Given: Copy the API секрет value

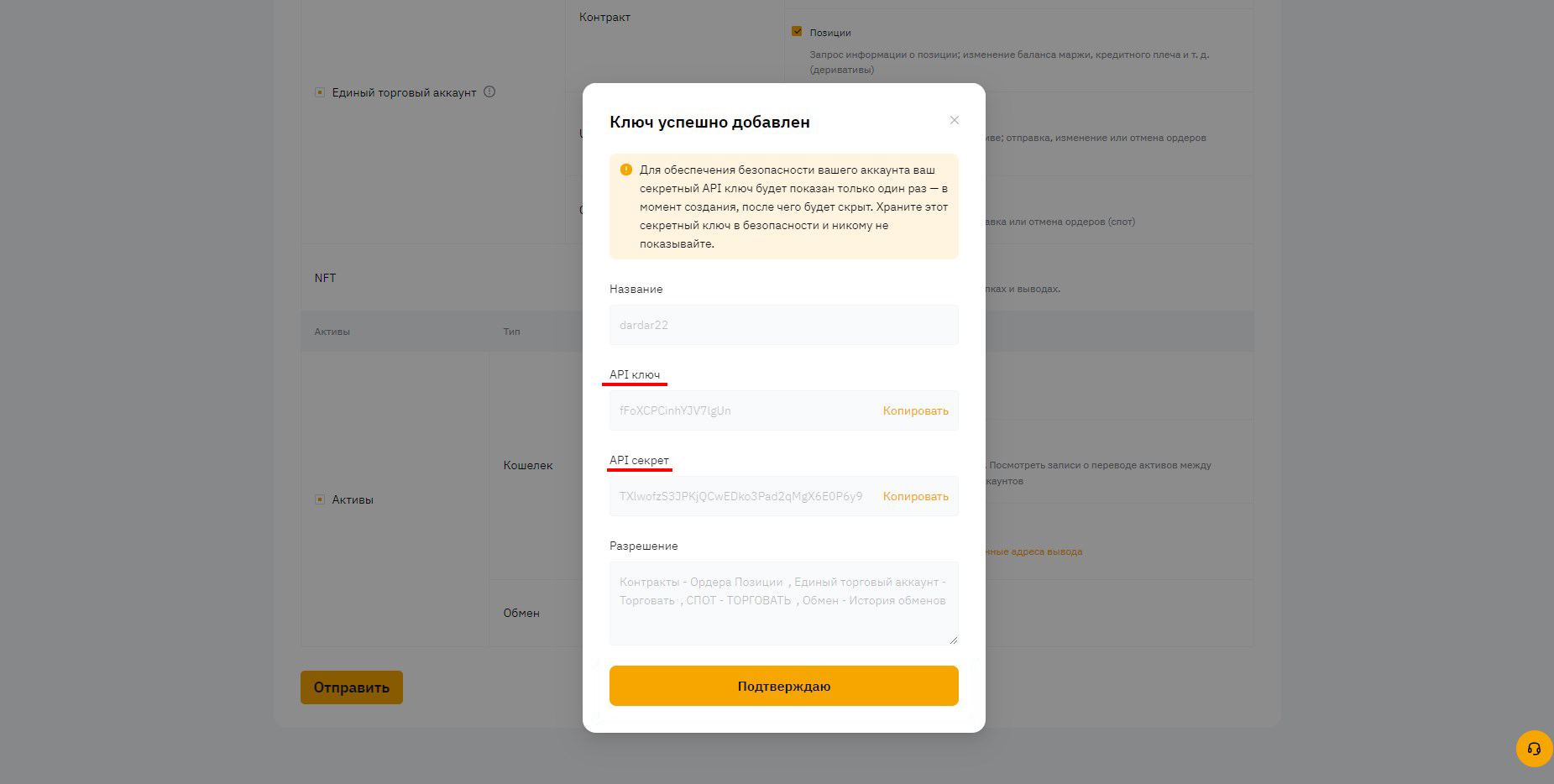Looking at the screenshot, I should click(915, 496).
